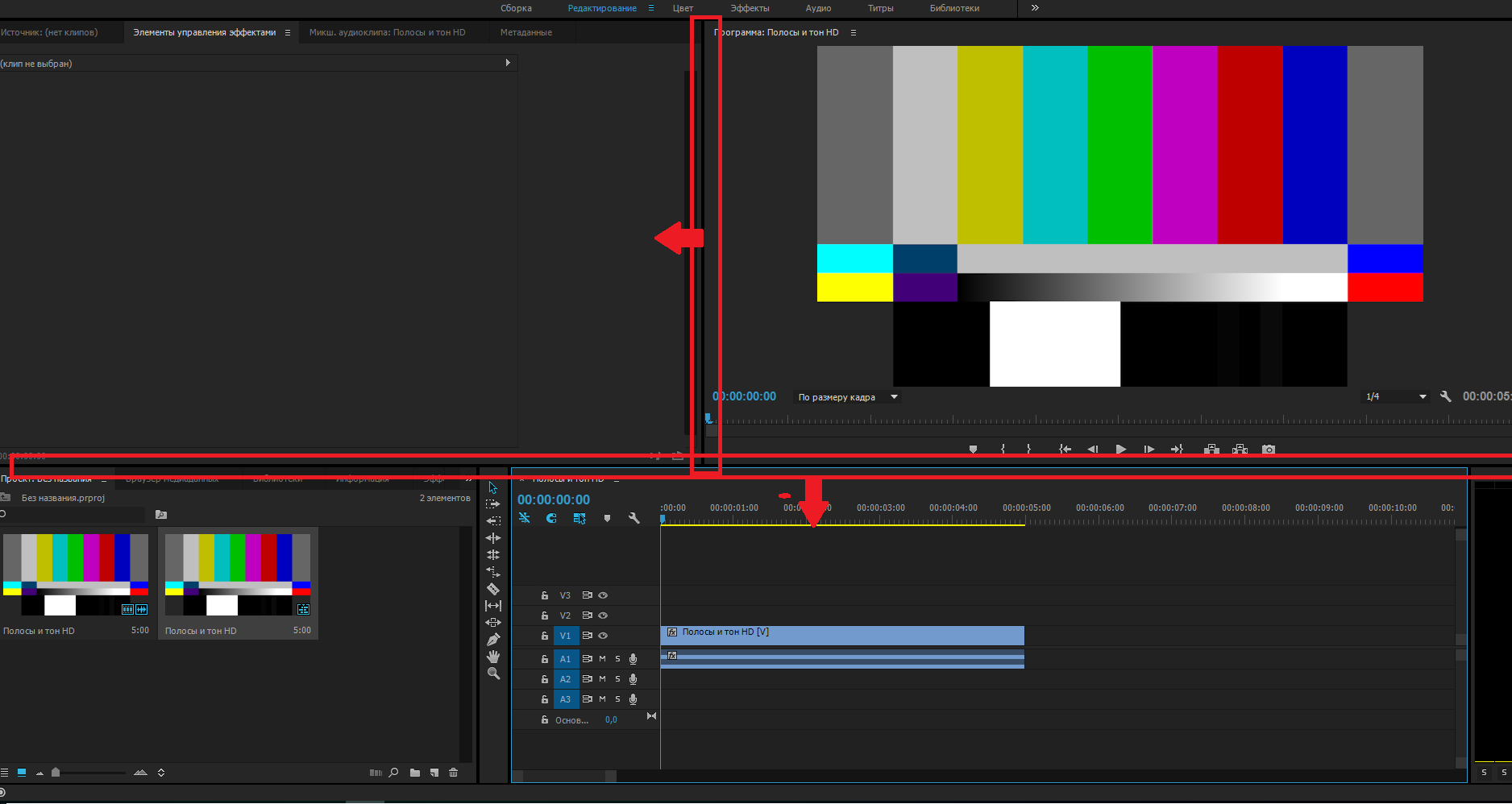Select the Razor tool

coord(493,589)
